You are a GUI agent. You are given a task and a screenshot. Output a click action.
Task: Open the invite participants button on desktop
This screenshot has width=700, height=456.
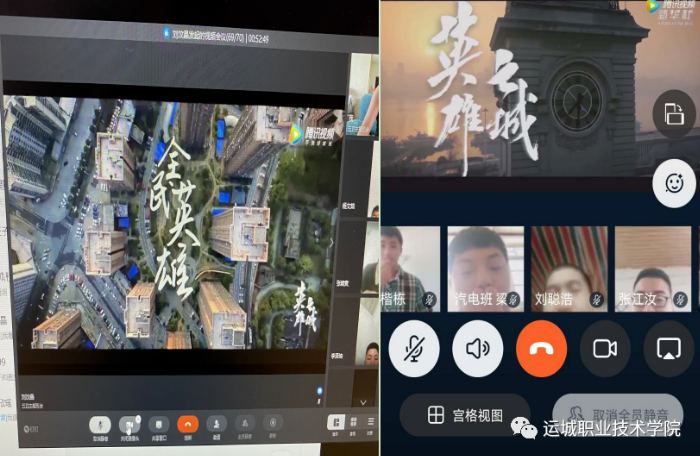click(x=216, y=424)
